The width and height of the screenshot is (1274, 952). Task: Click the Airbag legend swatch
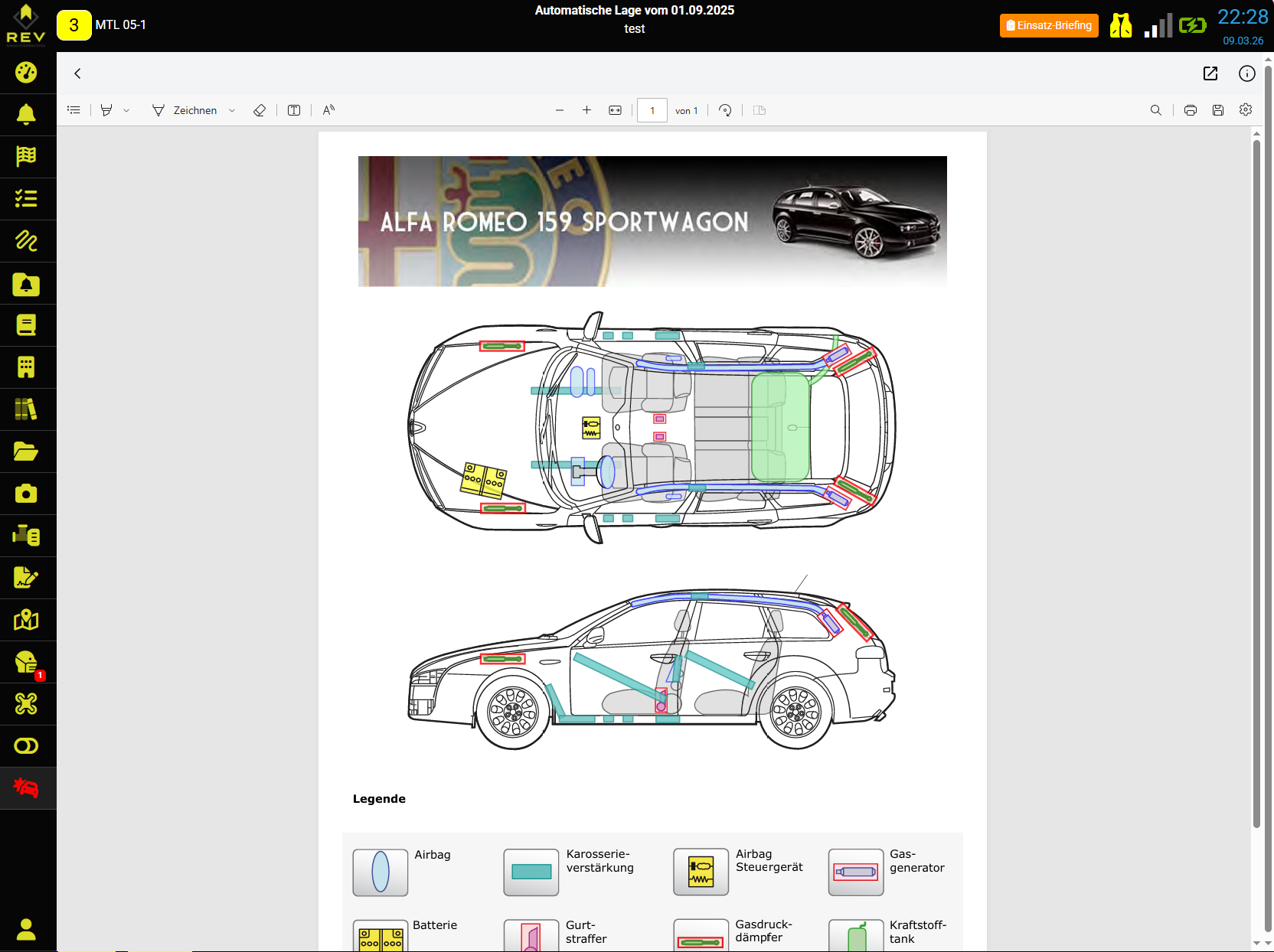point(381,872)
